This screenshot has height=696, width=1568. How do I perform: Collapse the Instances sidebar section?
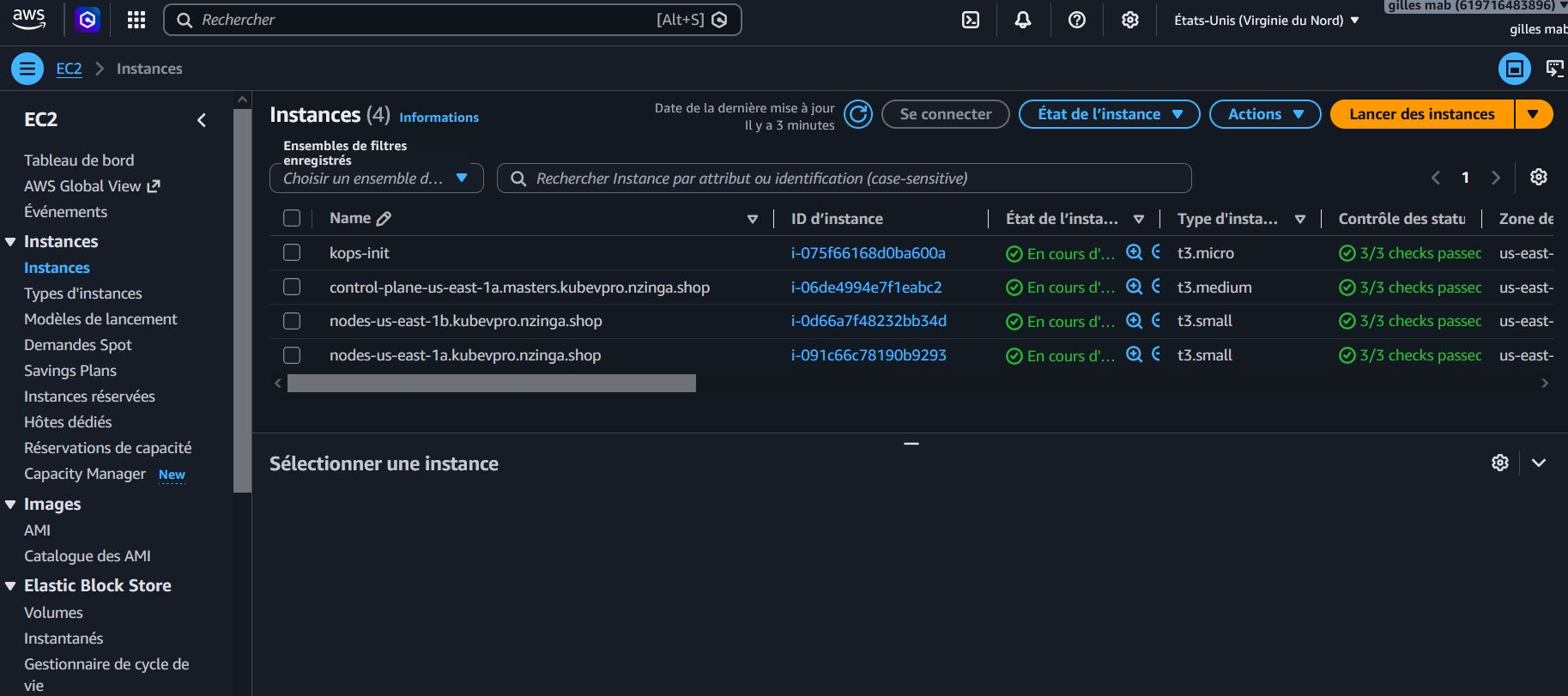10,242
